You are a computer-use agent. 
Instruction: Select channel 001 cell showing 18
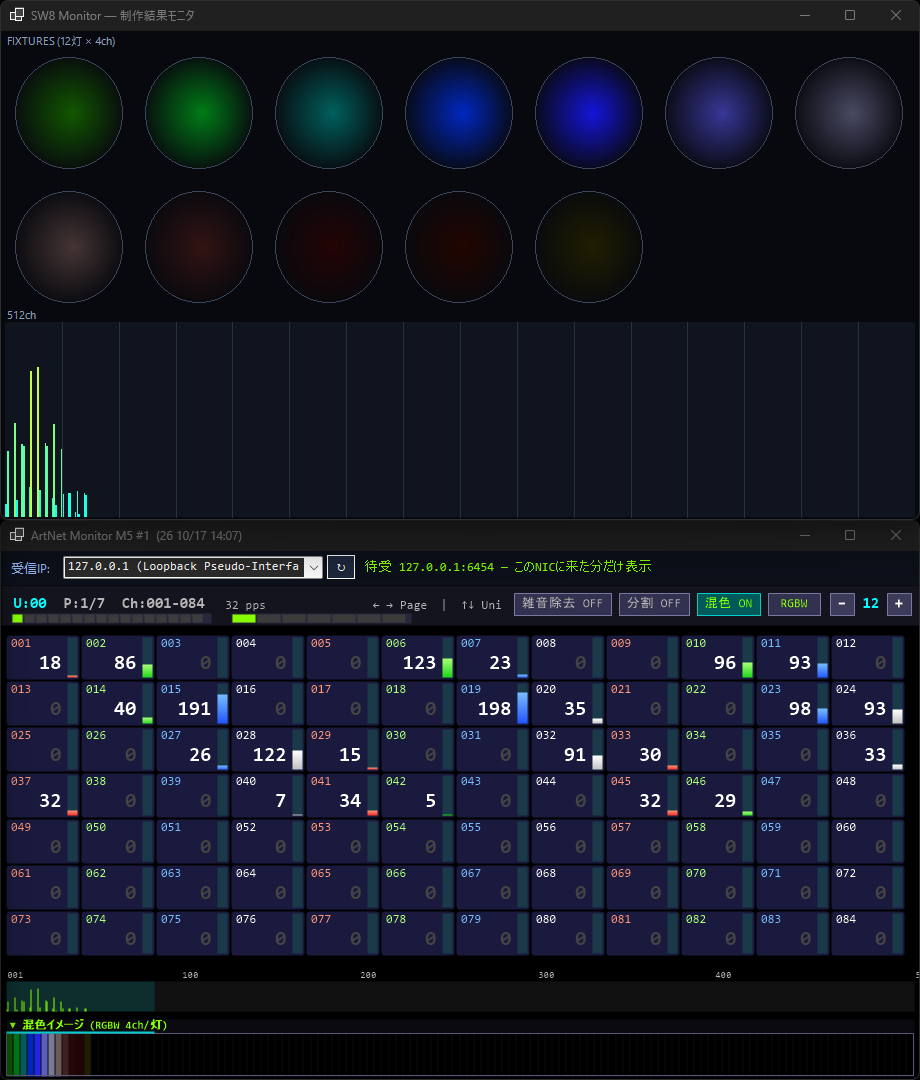click(x=43, y=657)
